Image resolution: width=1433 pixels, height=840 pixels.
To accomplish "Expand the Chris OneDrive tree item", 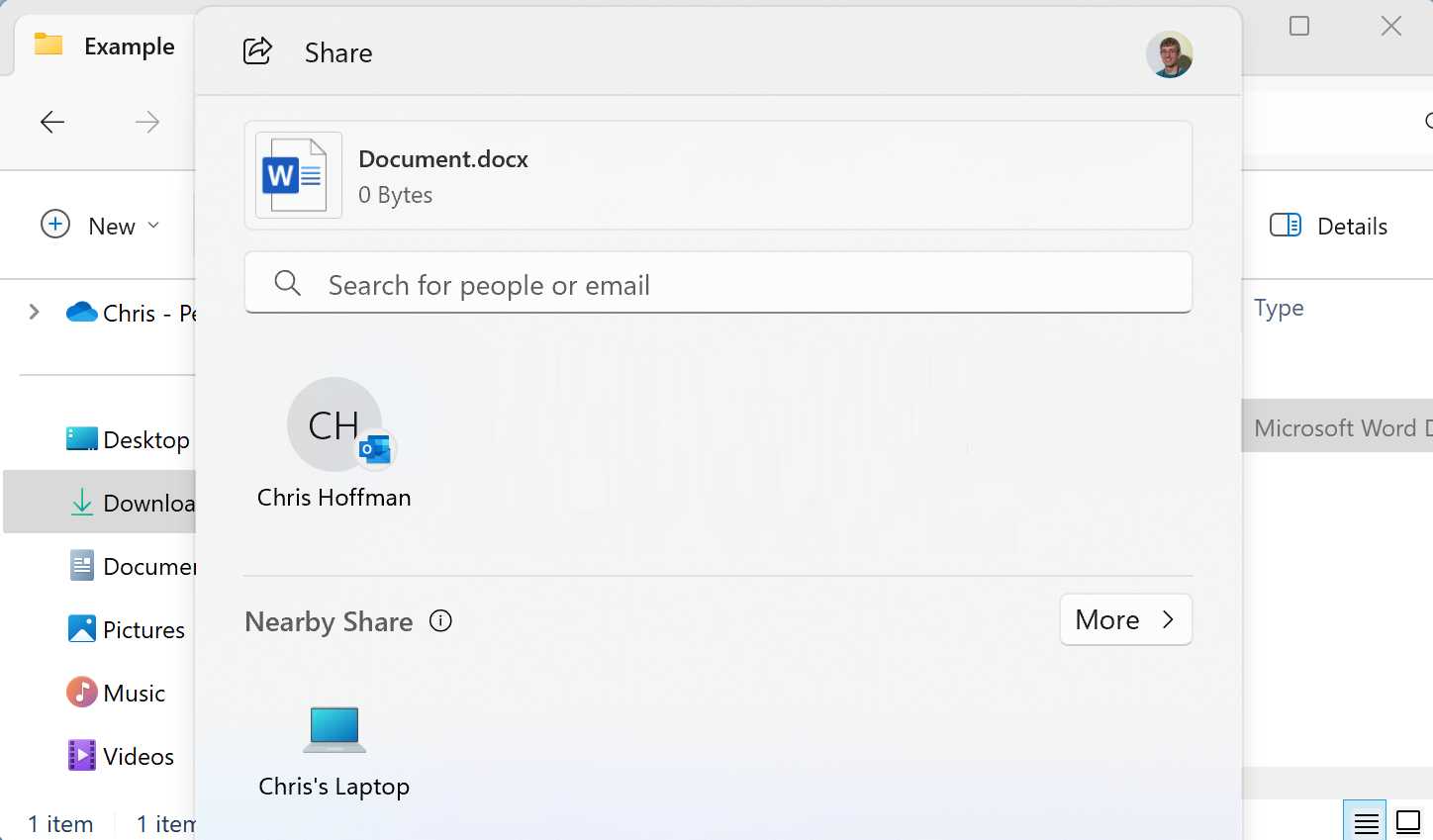I will [x=34, y=312].
